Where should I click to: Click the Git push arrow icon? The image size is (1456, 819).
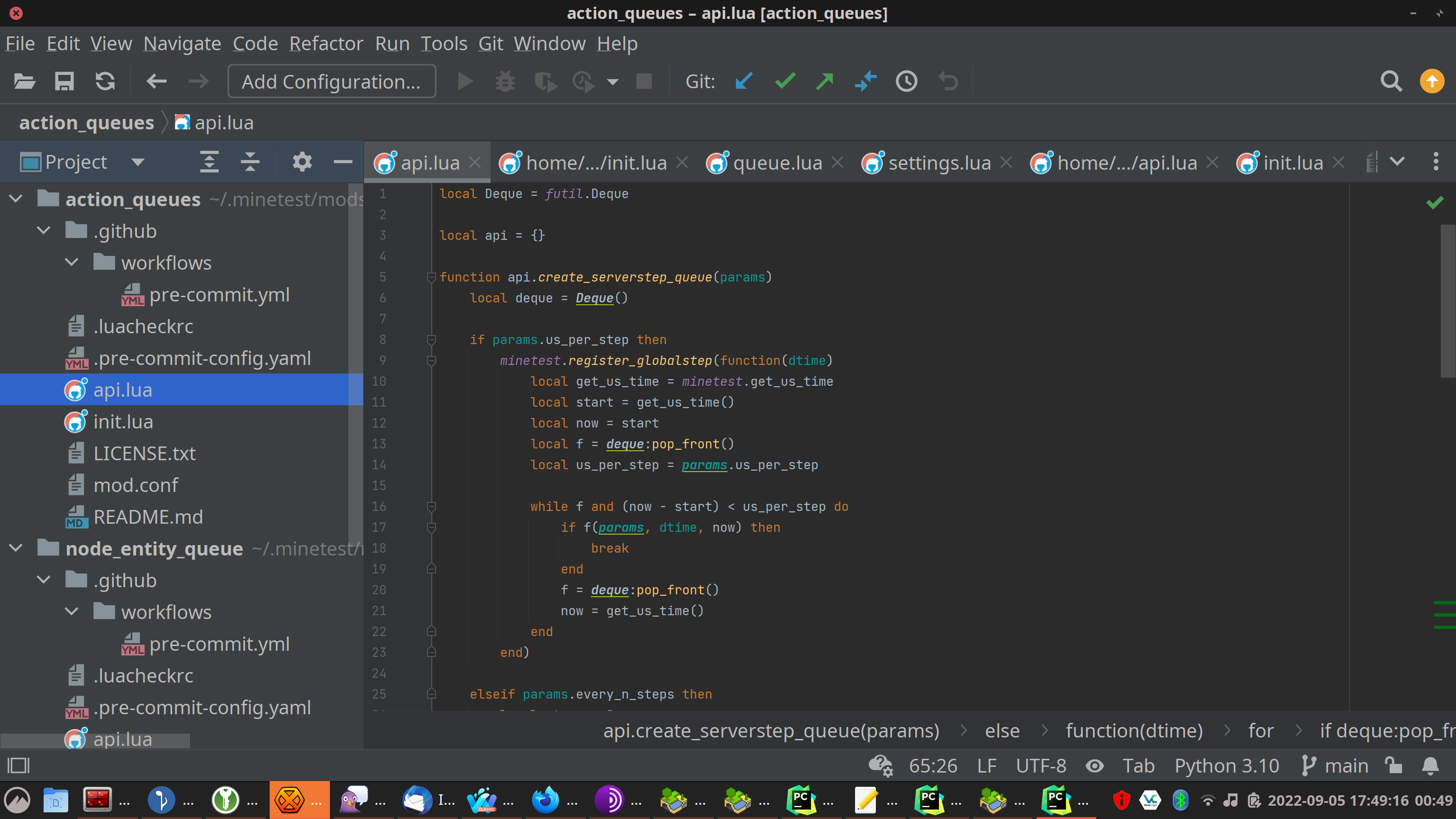(x=825, y=82)
